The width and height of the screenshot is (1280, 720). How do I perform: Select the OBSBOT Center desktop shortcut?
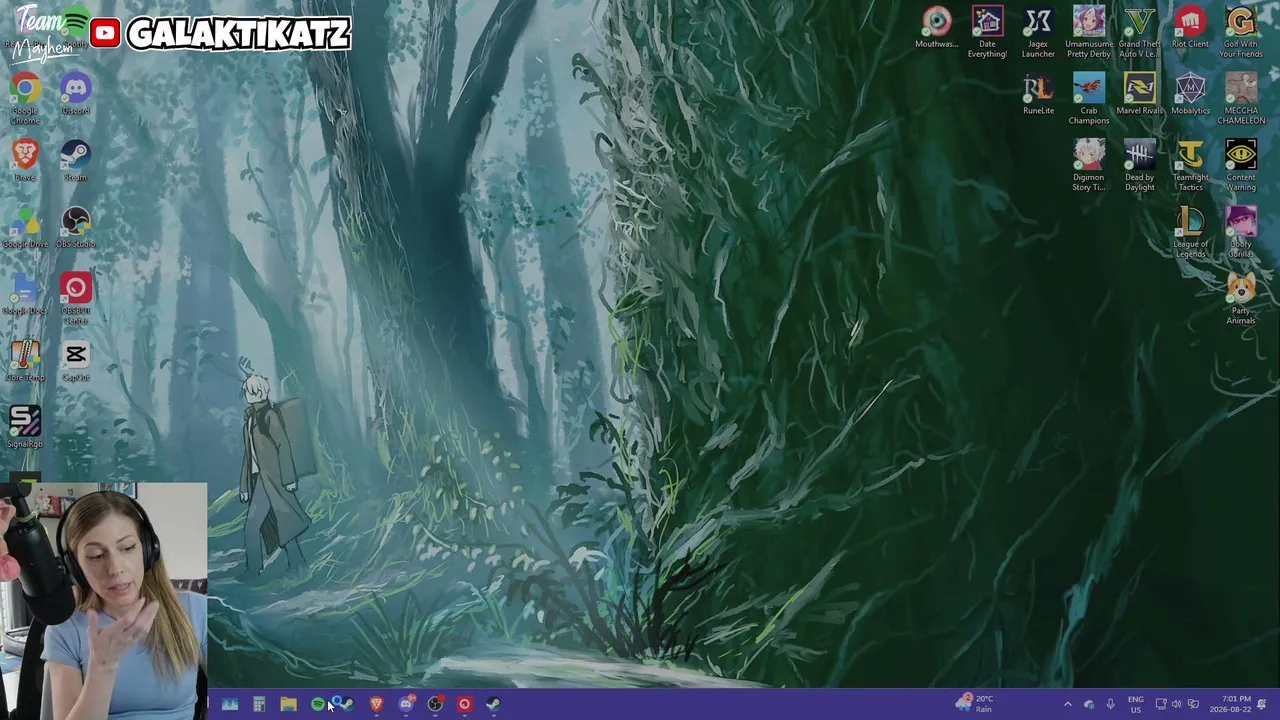pyautogui.click(x=76, y=299)
